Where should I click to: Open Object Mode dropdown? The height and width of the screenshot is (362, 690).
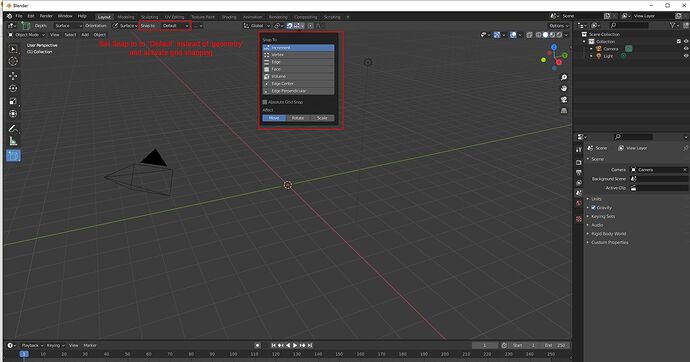pyautogui.click(x=27, y=35)
